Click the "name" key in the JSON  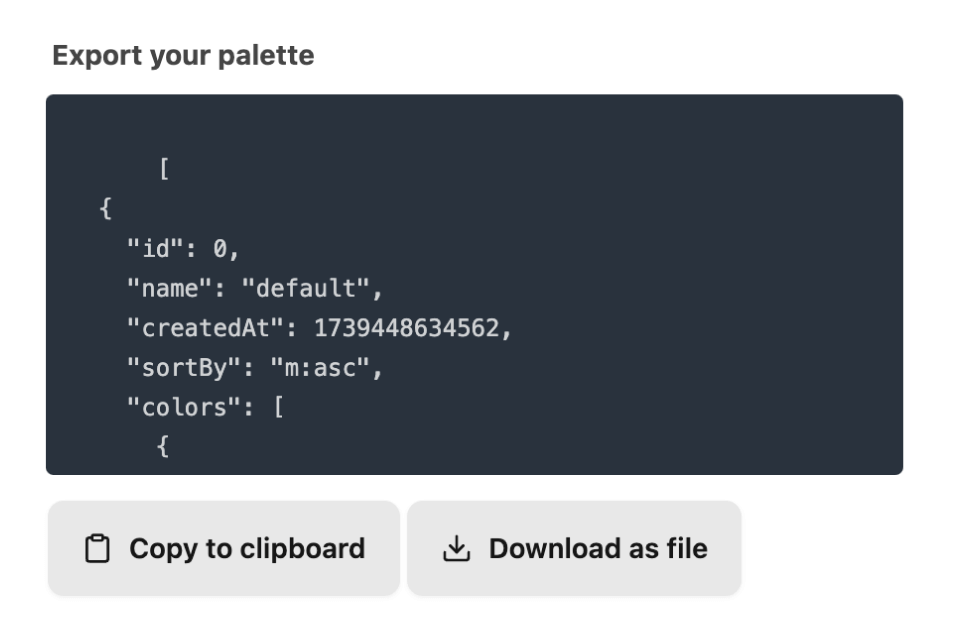click(x=170, y=288)
